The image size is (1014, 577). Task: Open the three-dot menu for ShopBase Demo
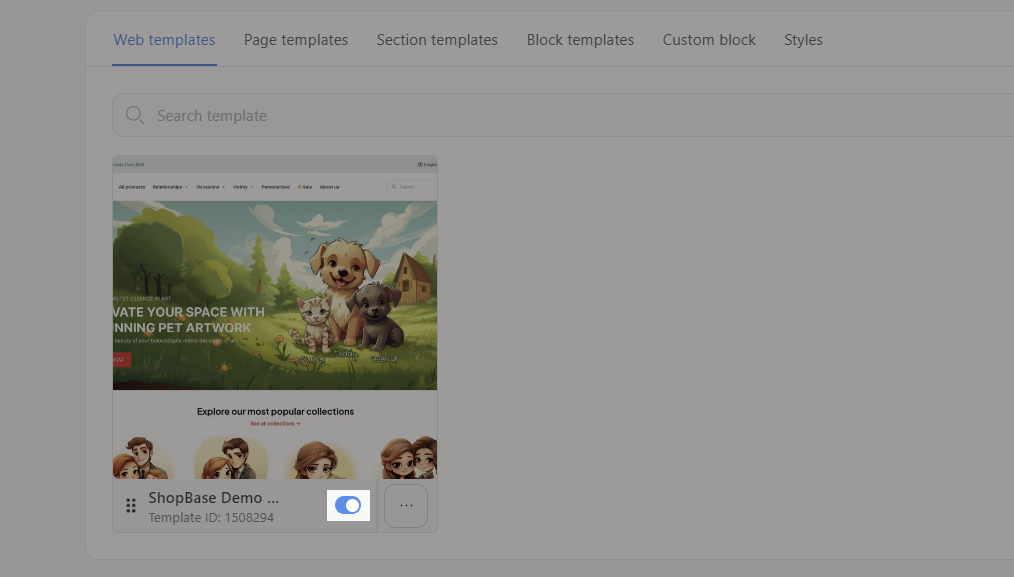406,506
